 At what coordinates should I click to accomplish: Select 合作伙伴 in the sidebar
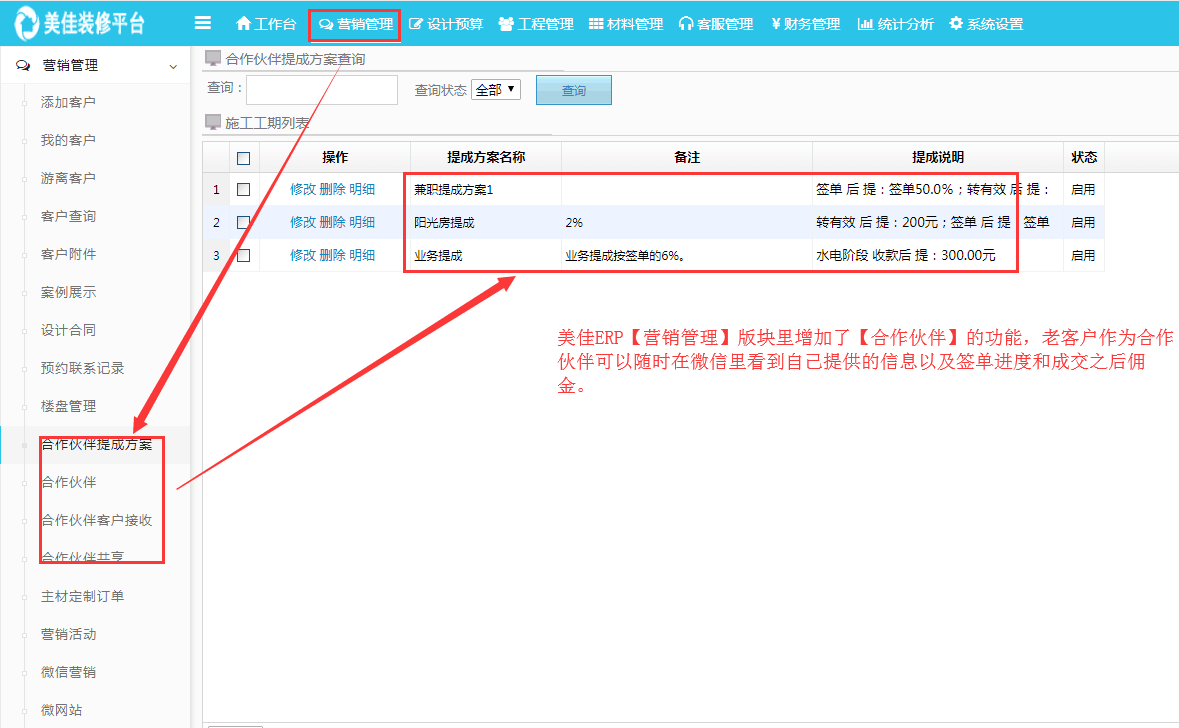coord(68,482)
